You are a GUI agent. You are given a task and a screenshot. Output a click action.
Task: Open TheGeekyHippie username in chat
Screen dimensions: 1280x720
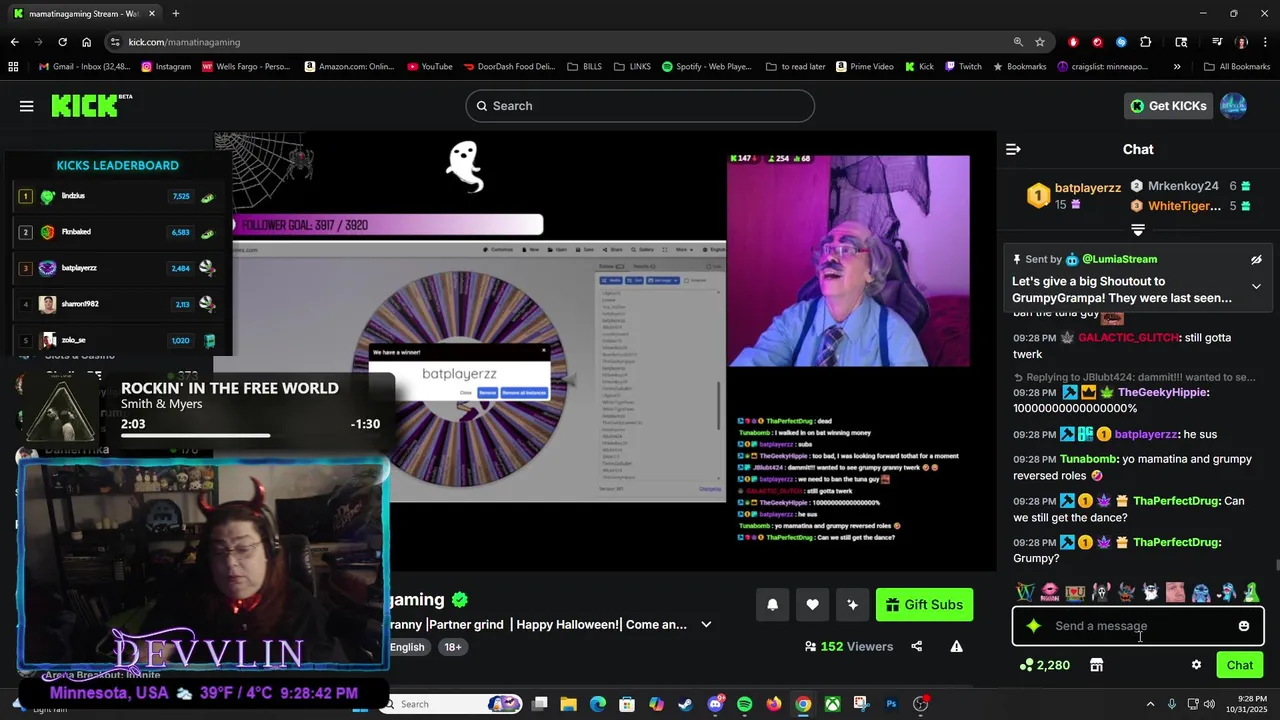tap(1163, 393)
